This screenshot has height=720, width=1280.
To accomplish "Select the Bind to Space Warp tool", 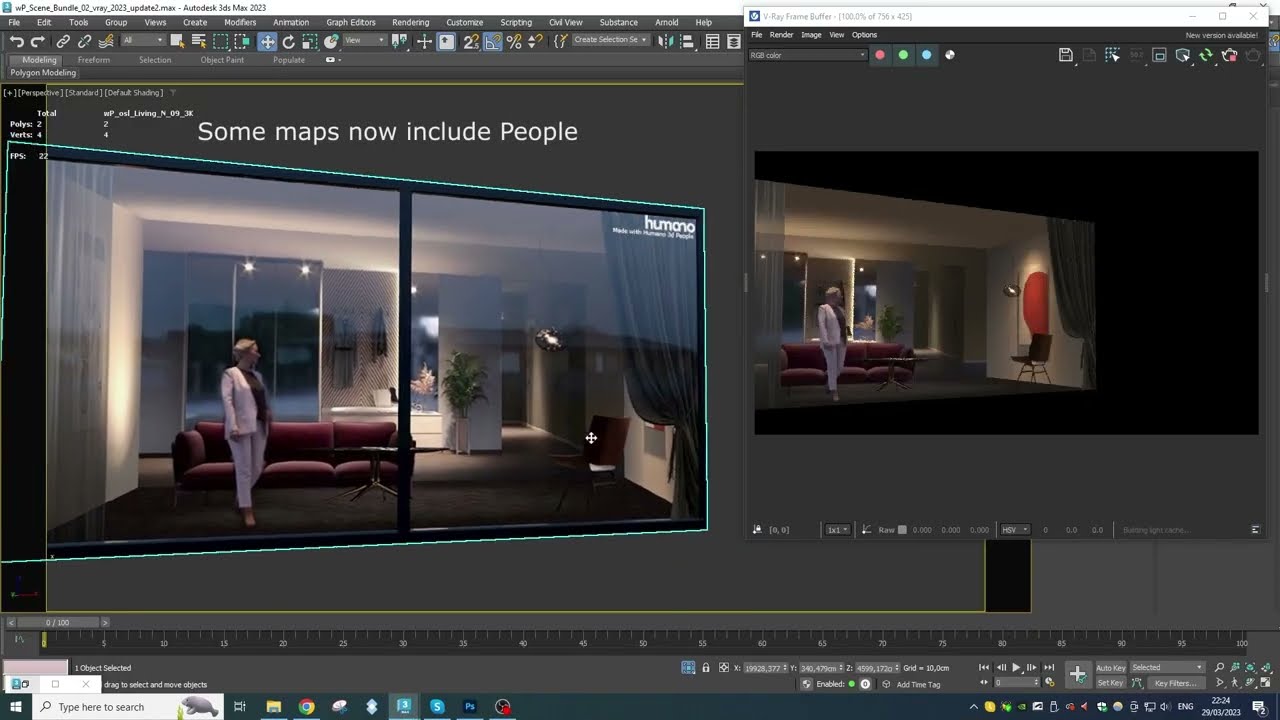I will (x=105, y=41).
